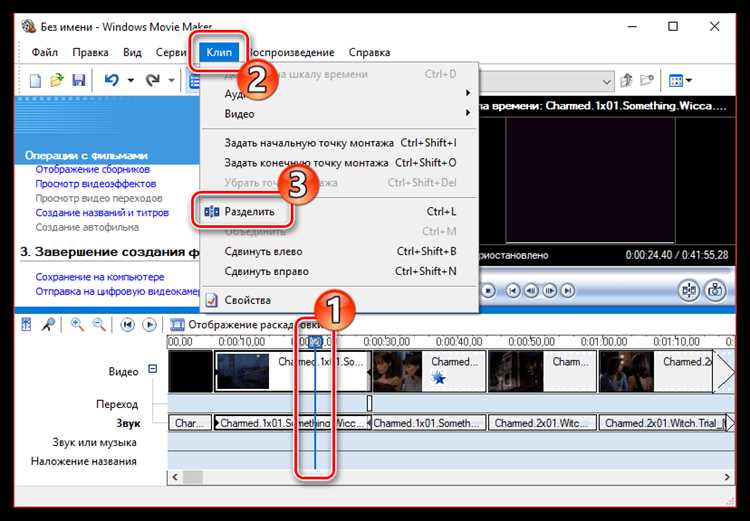Screen dimensions: 750x521
Task: Open the Set Audio Levels tool
Action: coord(26,325)
